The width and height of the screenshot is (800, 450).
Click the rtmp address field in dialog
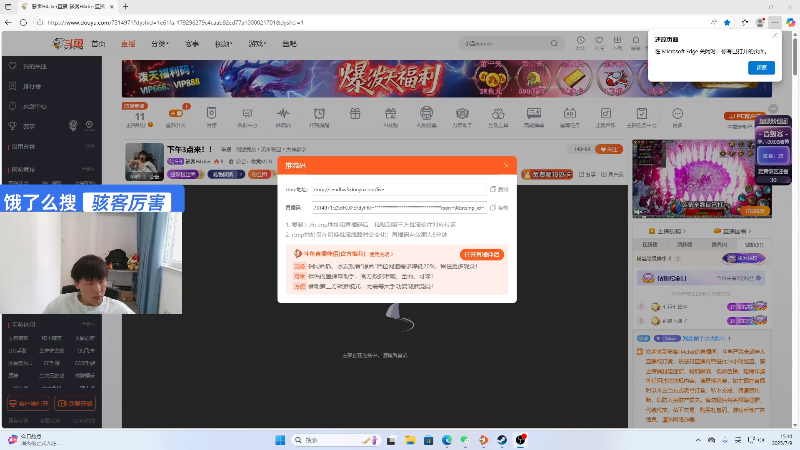(399, 189)
